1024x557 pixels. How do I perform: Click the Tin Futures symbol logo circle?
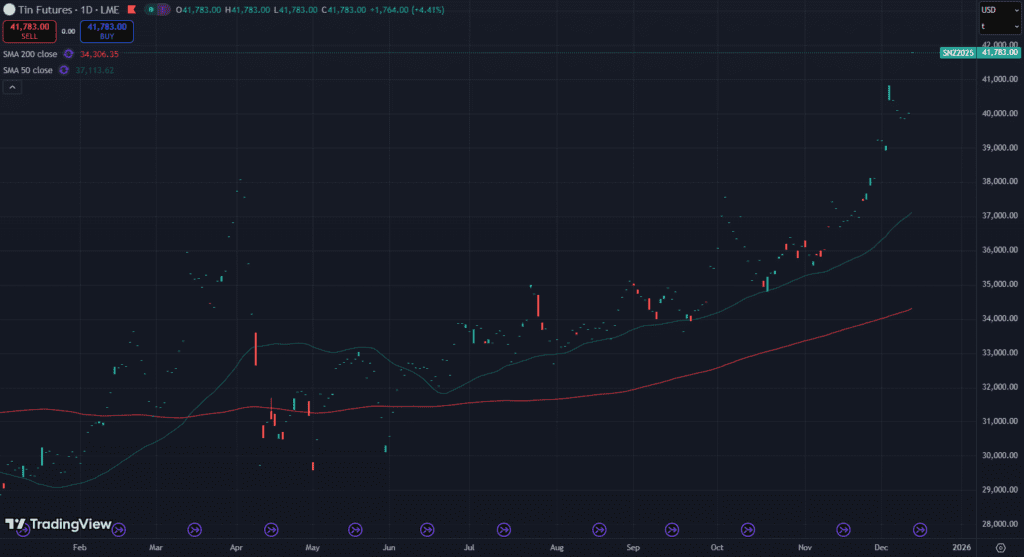(x=9, y=10)
